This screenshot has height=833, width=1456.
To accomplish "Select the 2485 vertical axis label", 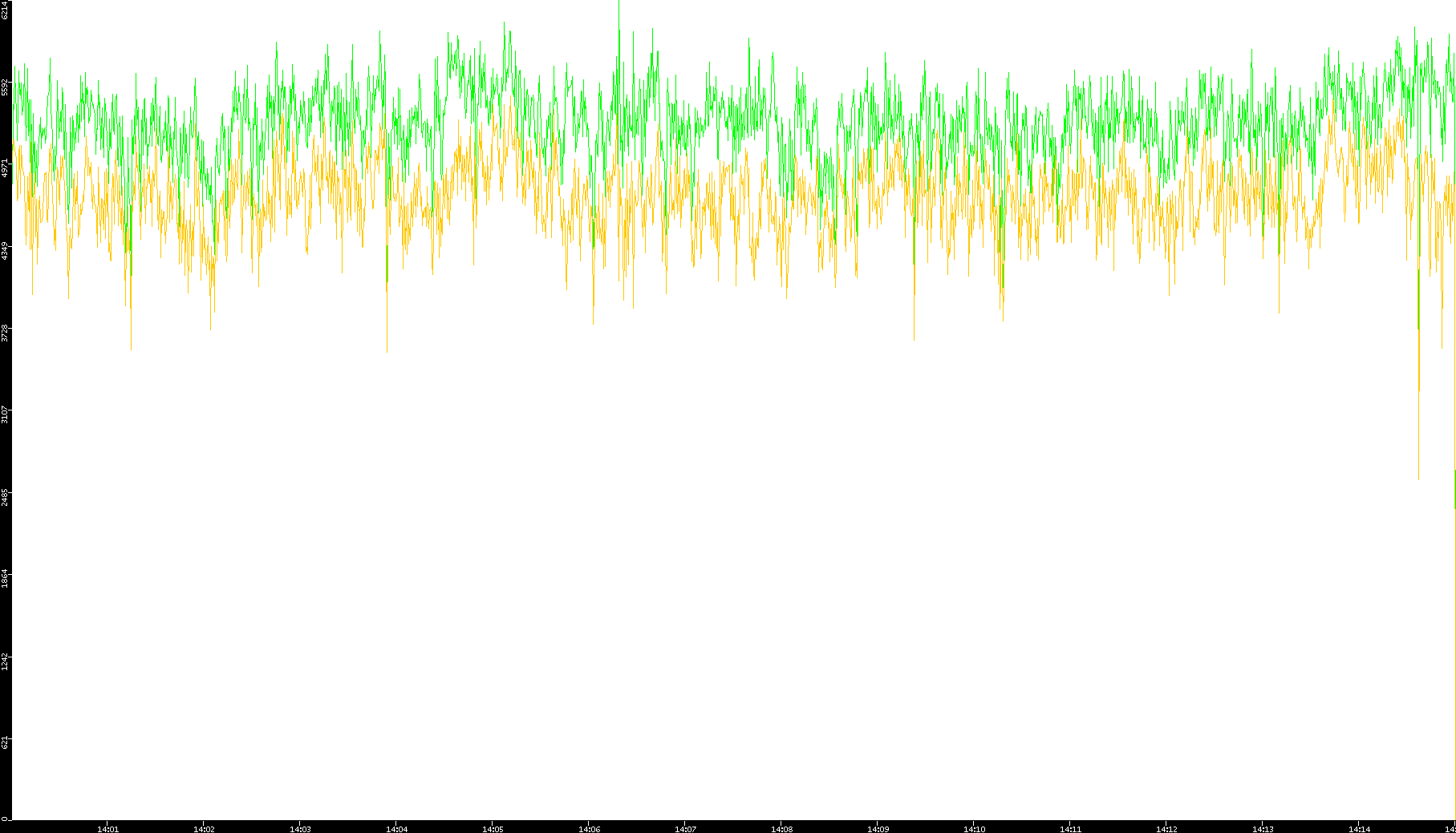I will pyautogui.click(x=6, y=496).
